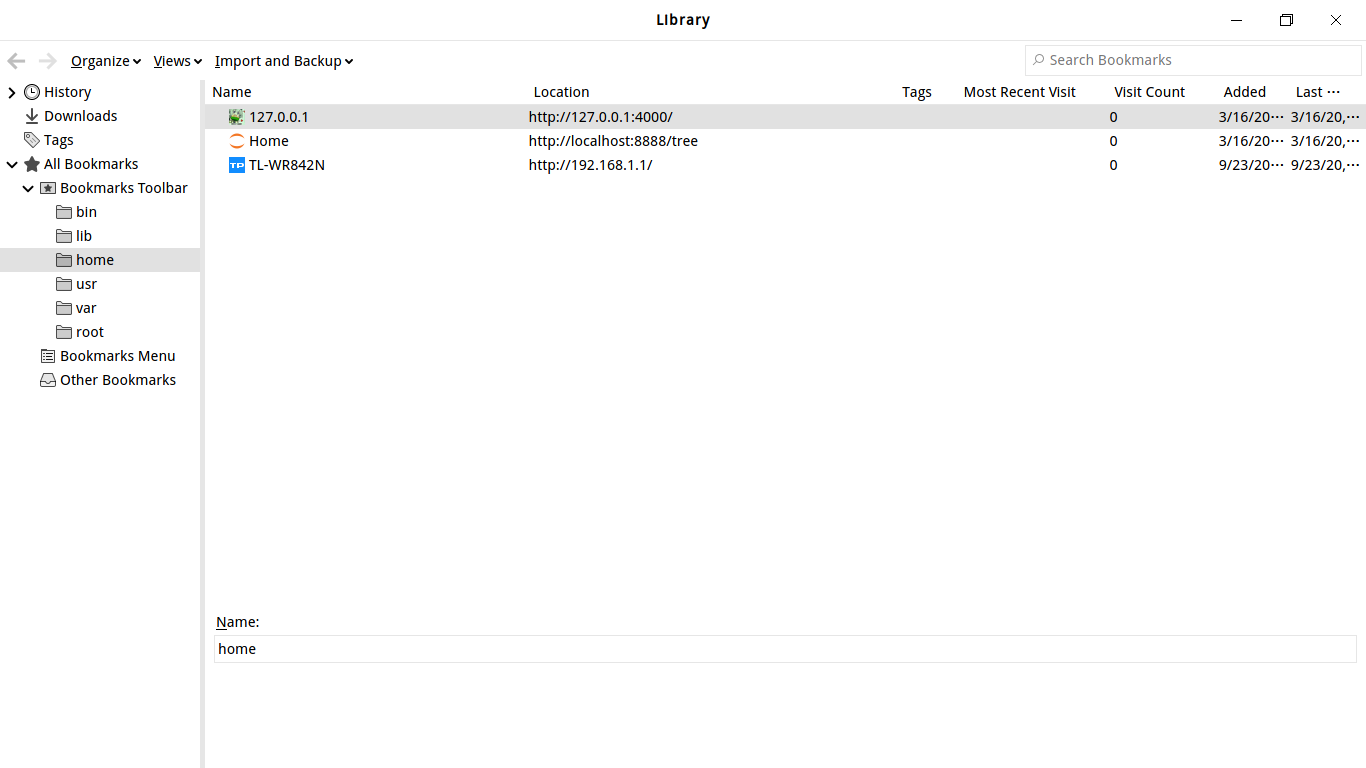Sort bookmarks by Visit Count column
Viewport: 1366px width, 768px height.
tap(1149, 91)
